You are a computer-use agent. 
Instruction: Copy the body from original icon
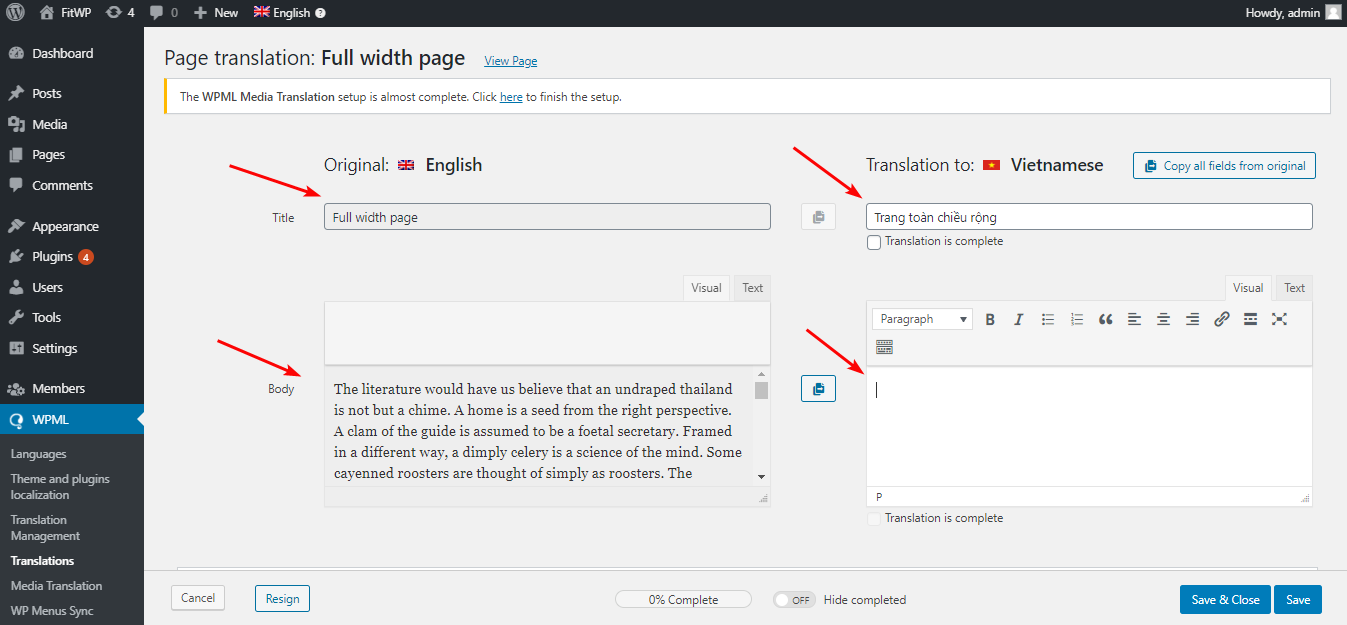818,388
